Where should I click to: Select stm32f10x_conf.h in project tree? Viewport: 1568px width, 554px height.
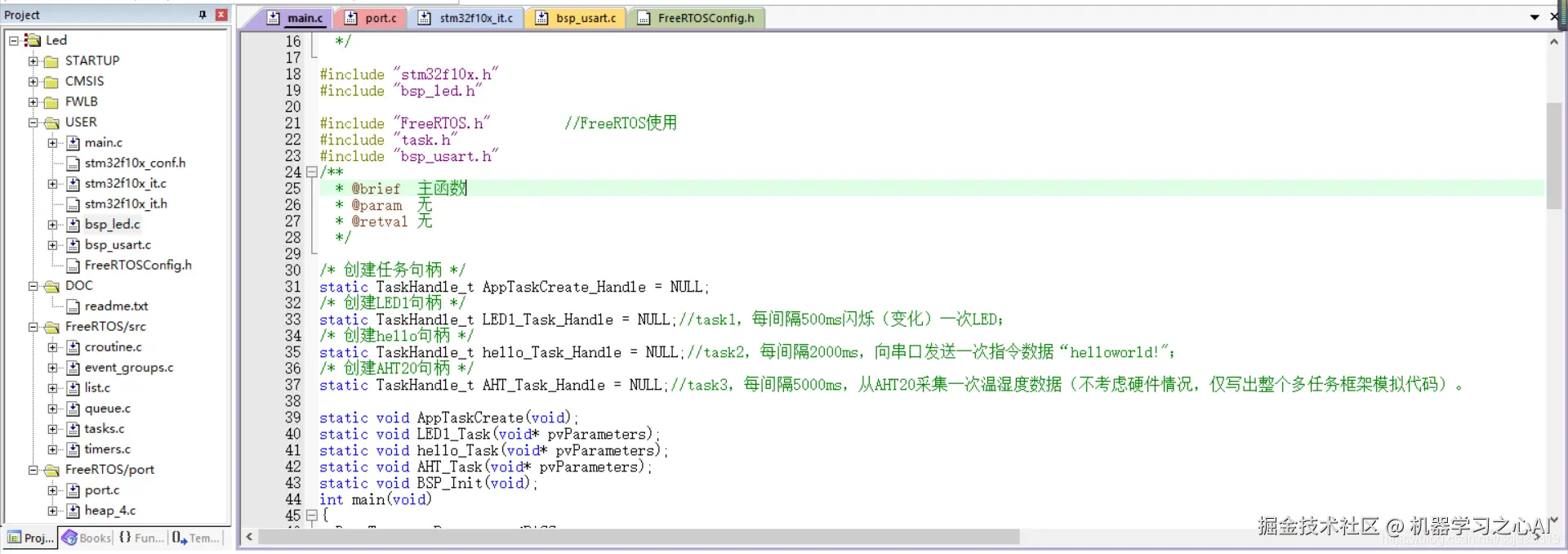click(135, 163)
